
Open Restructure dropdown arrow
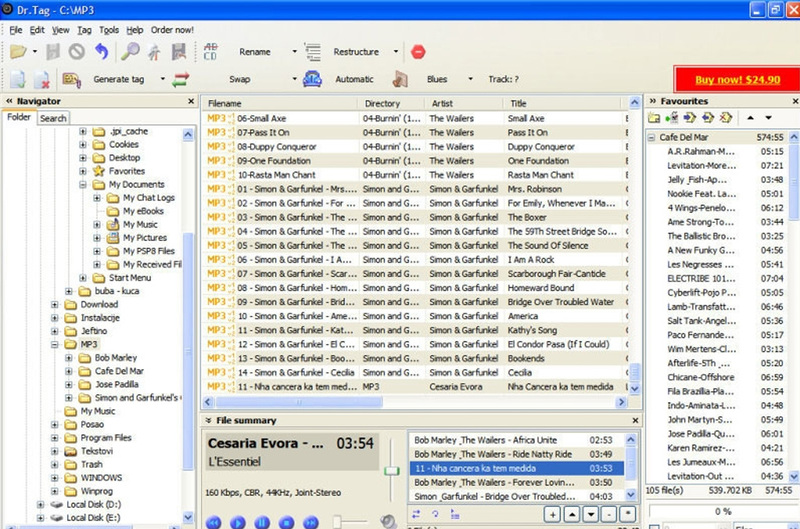click(395, 52)
